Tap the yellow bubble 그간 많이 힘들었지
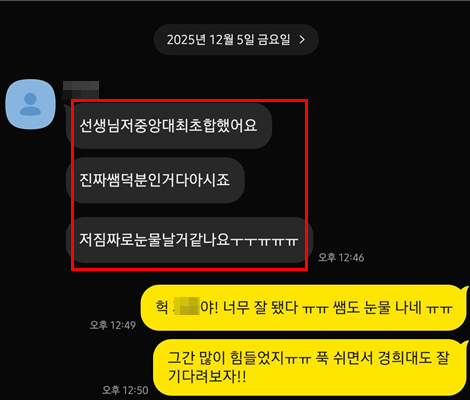The height and width of the screenshot is (400, 470). point(310,367)
